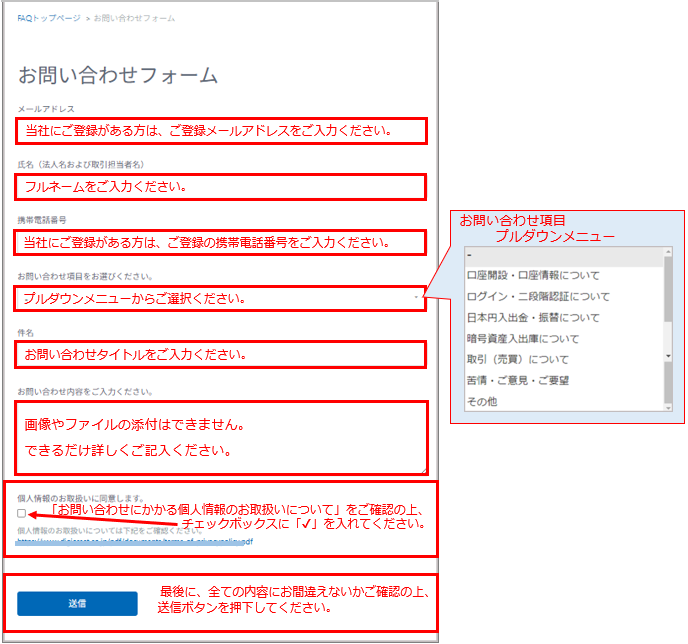Open the お問い合わせ項目 dropdown
Image resolution: width=688 pixels, height=644 pixels.
(220, 299)
